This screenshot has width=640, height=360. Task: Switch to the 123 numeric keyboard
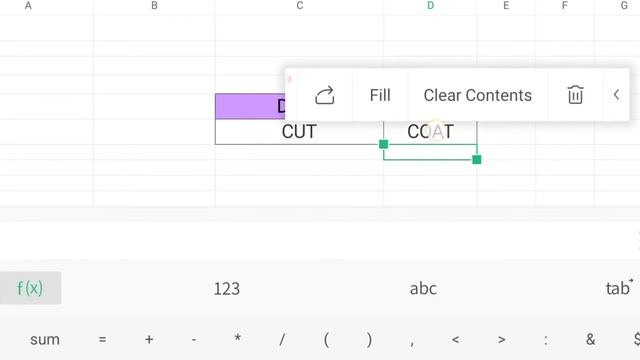(227, 289)
